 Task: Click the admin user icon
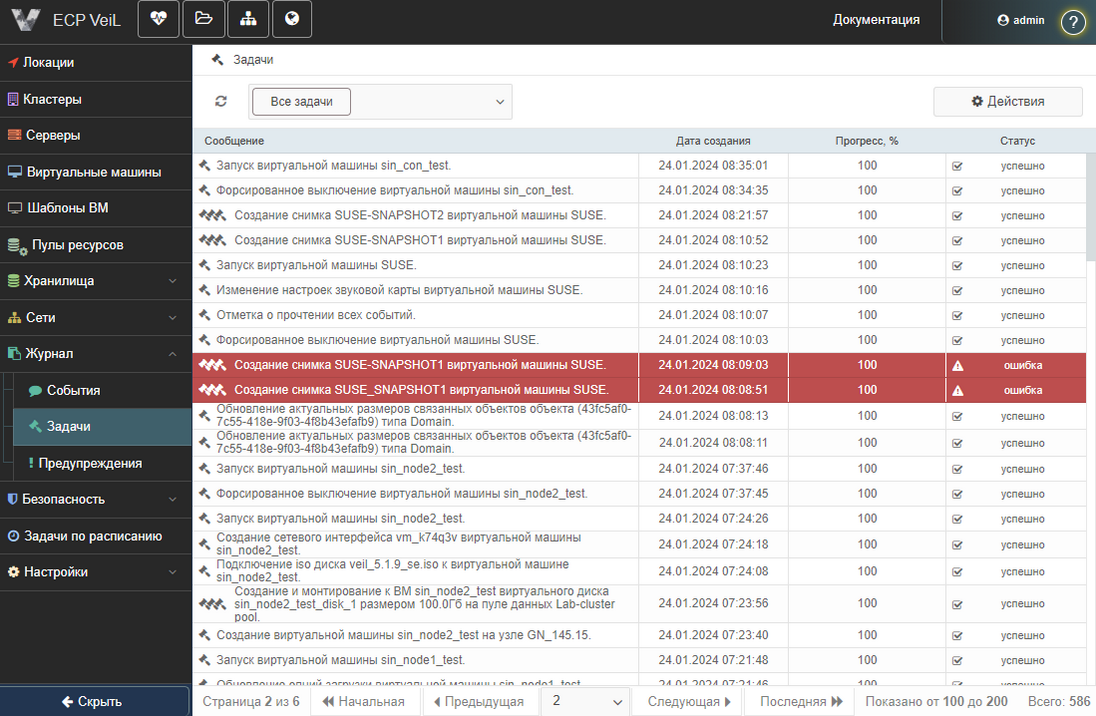[1003, 20]
